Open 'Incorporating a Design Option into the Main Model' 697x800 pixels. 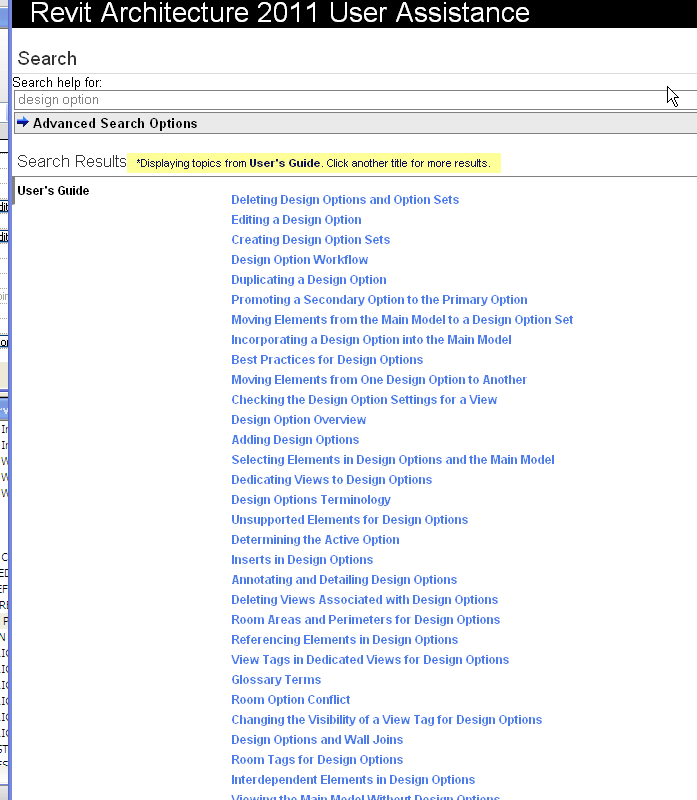[371, 340]
